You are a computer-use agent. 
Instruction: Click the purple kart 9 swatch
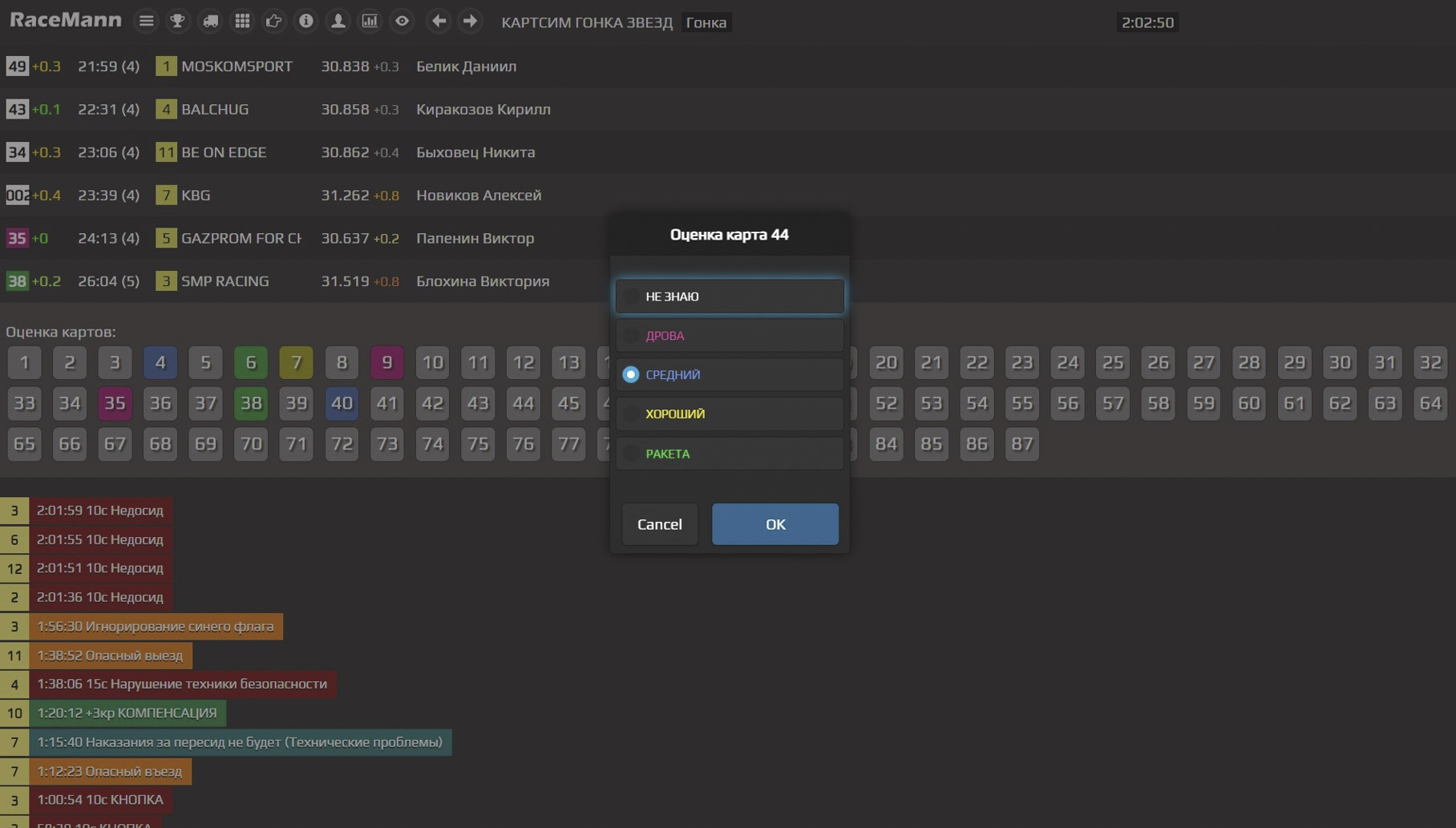tap(386, 362)
